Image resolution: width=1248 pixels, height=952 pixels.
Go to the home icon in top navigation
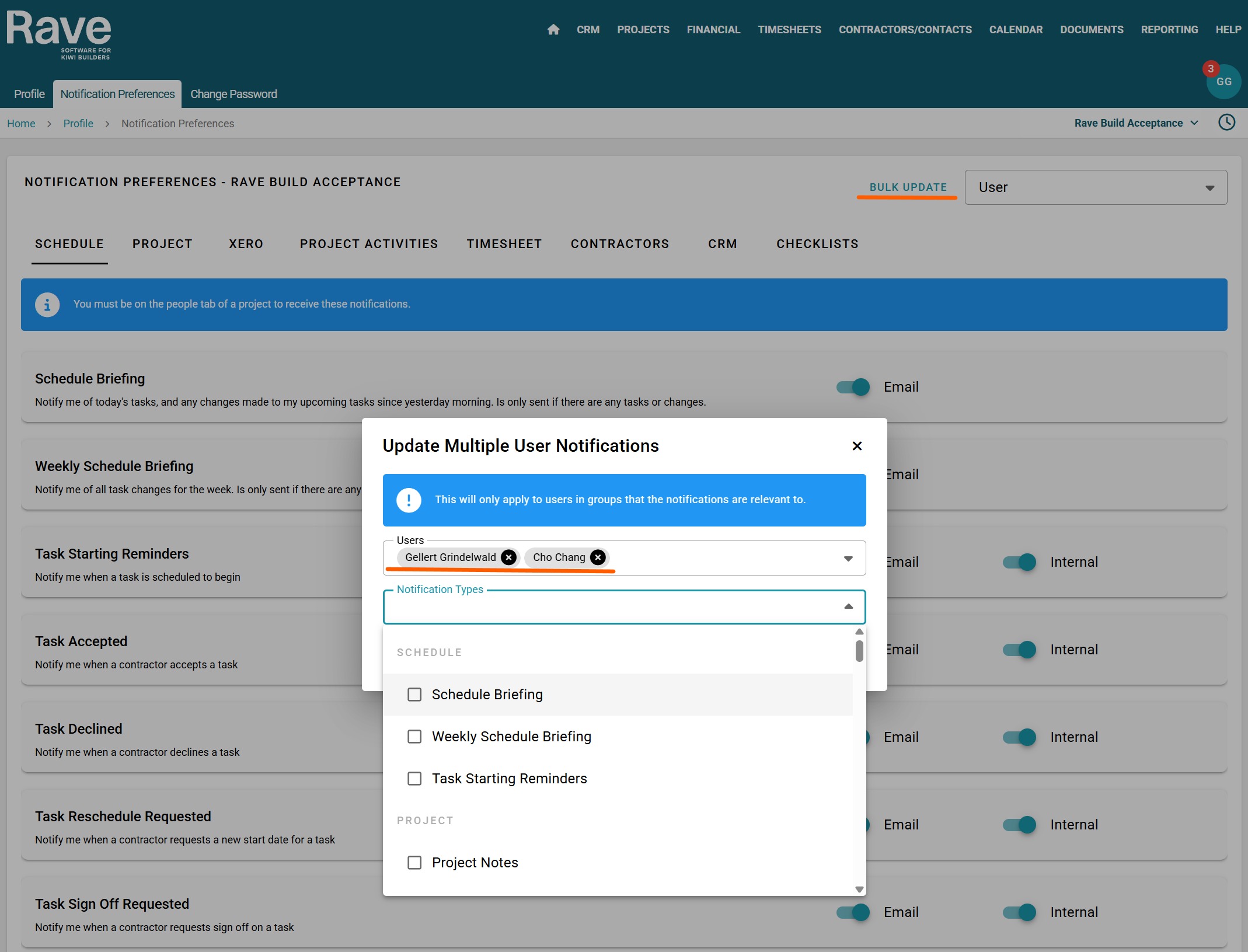point(553,30)
